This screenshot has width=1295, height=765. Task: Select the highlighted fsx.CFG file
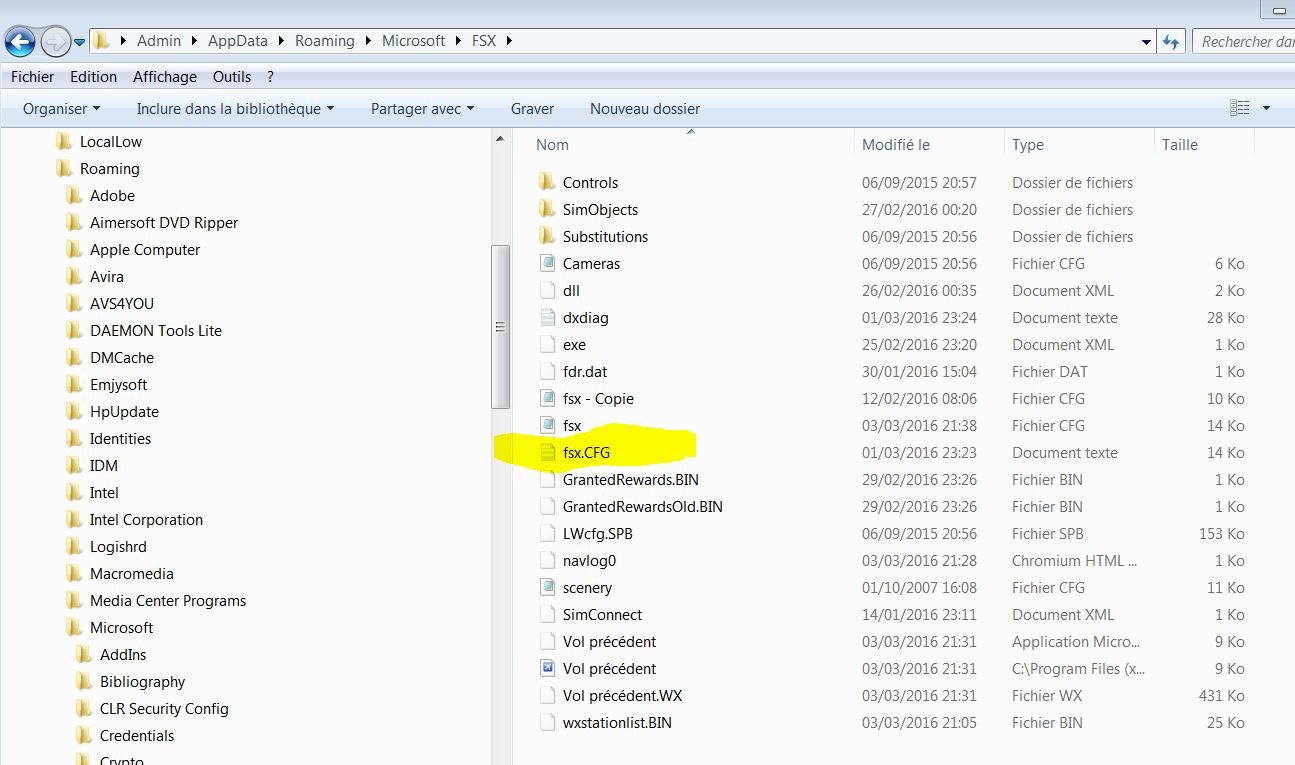pyautogui.click(x=586, y=452)
